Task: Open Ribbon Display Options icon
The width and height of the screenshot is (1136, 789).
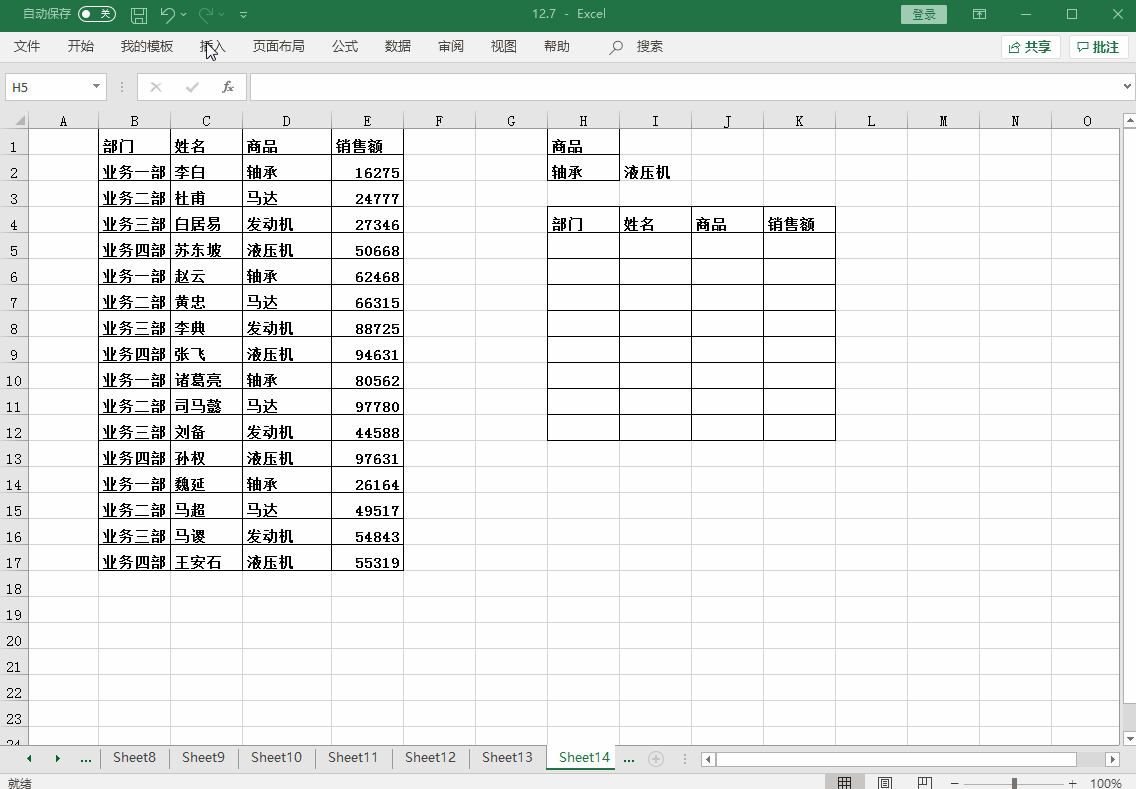Action: tap(979, 14)
